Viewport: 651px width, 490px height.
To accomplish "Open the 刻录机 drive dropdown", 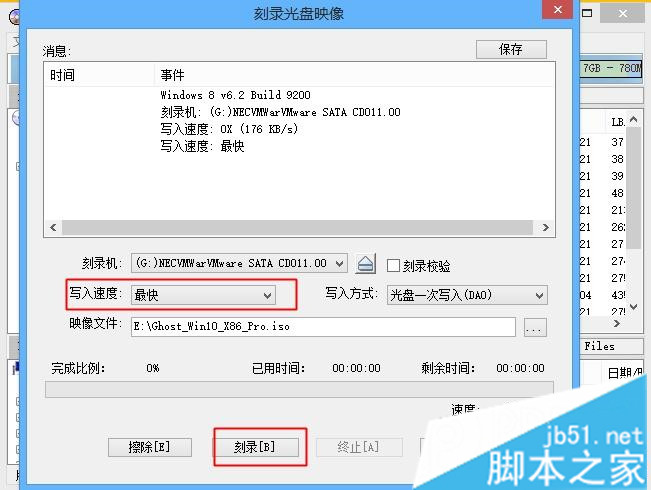I will (x=239, y=263).
